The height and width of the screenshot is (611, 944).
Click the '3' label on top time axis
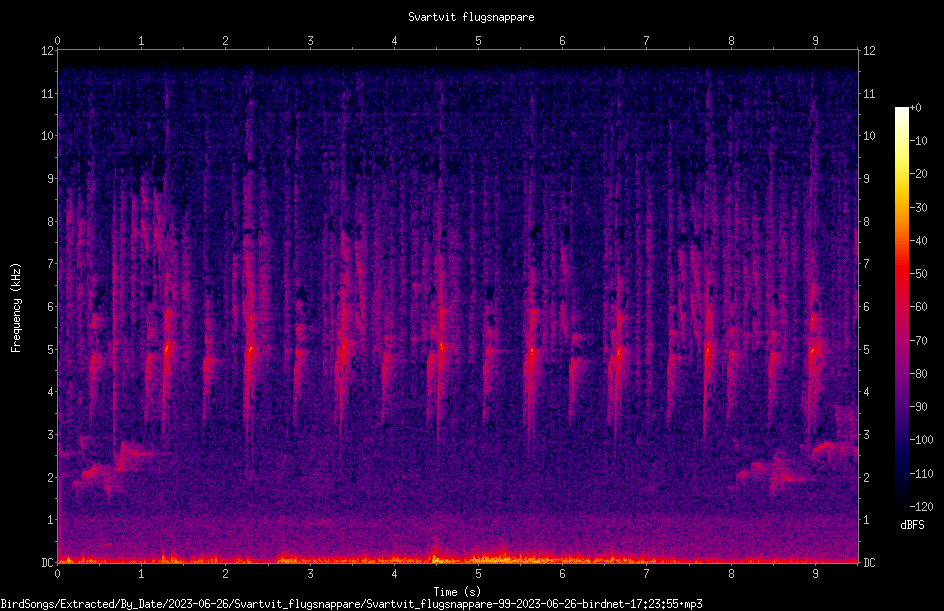pos(310,41)
